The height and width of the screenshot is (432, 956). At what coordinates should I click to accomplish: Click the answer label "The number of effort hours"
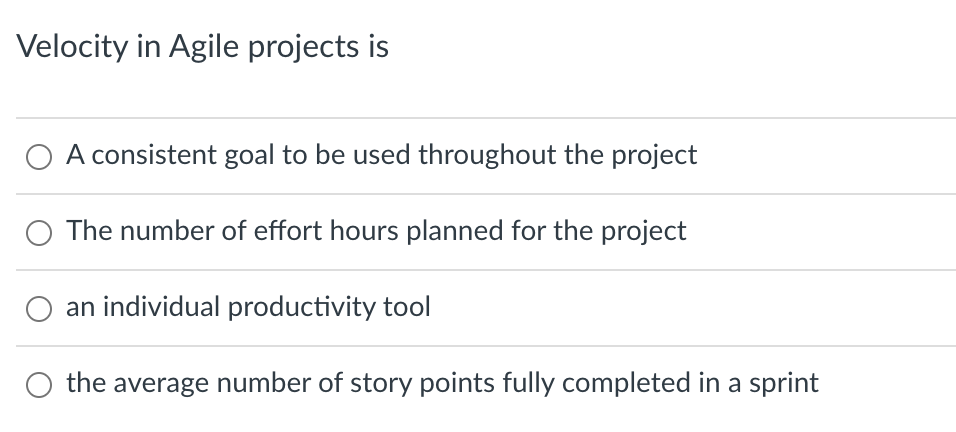[376, 231]
